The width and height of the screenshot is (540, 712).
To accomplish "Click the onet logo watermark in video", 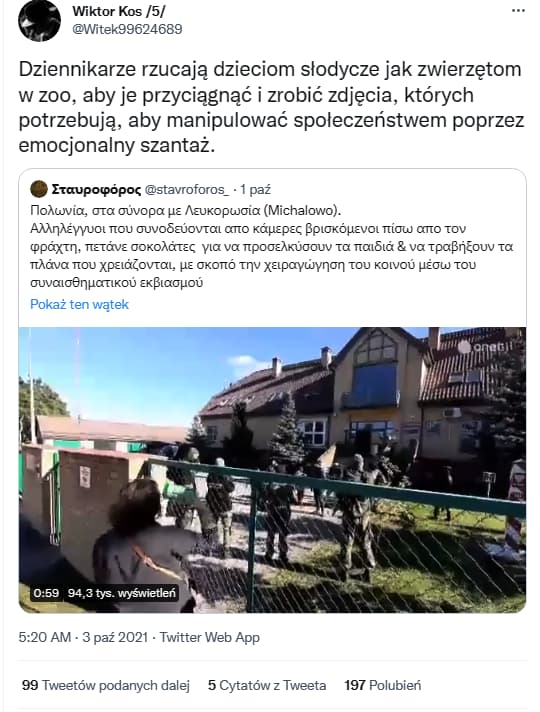I will tap(481, 347).
